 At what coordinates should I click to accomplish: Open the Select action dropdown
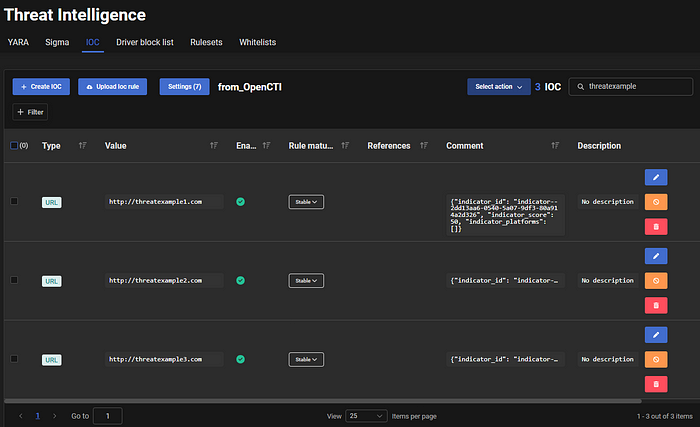[498, 87]
